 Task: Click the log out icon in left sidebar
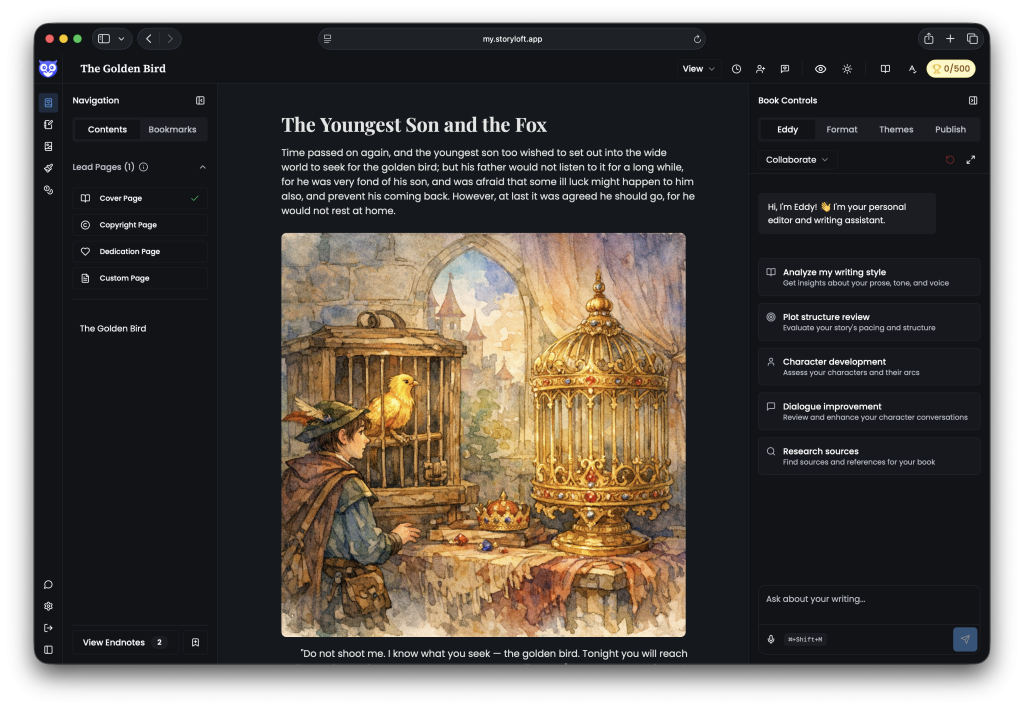(48, 628)
